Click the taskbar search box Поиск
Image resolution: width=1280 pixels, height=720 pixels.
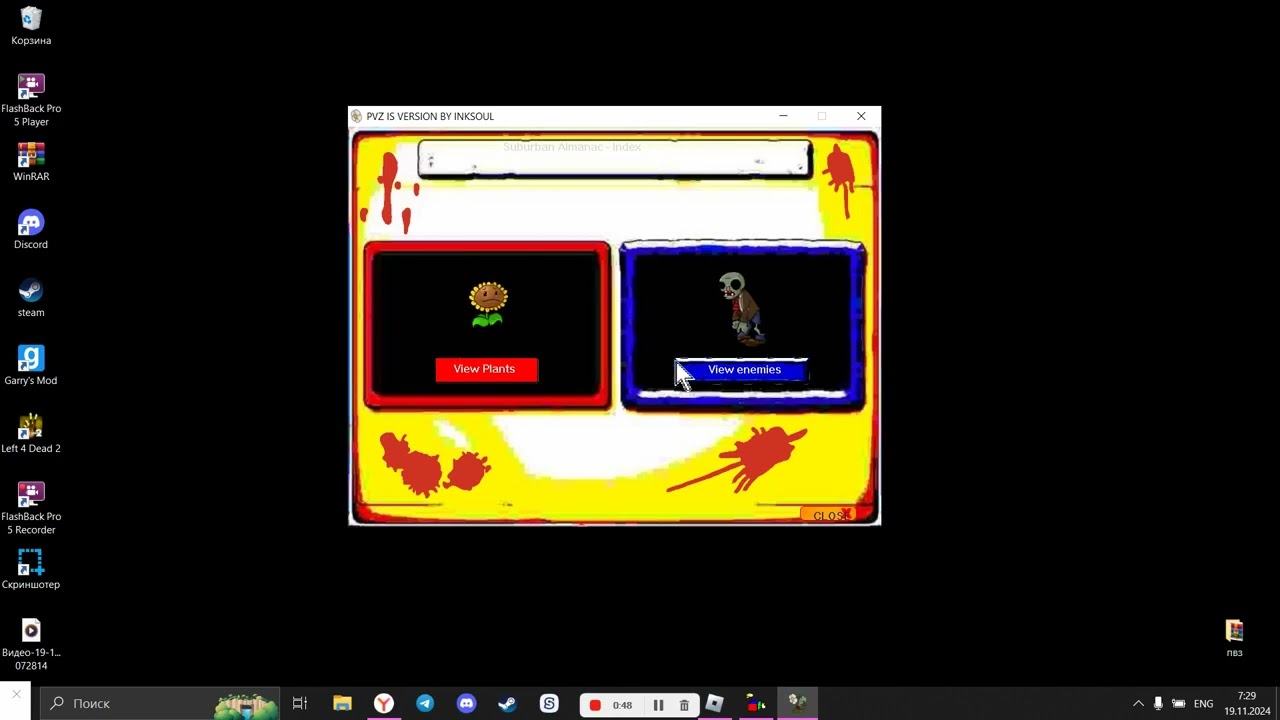pyautogui.click(x=160, y=704)
